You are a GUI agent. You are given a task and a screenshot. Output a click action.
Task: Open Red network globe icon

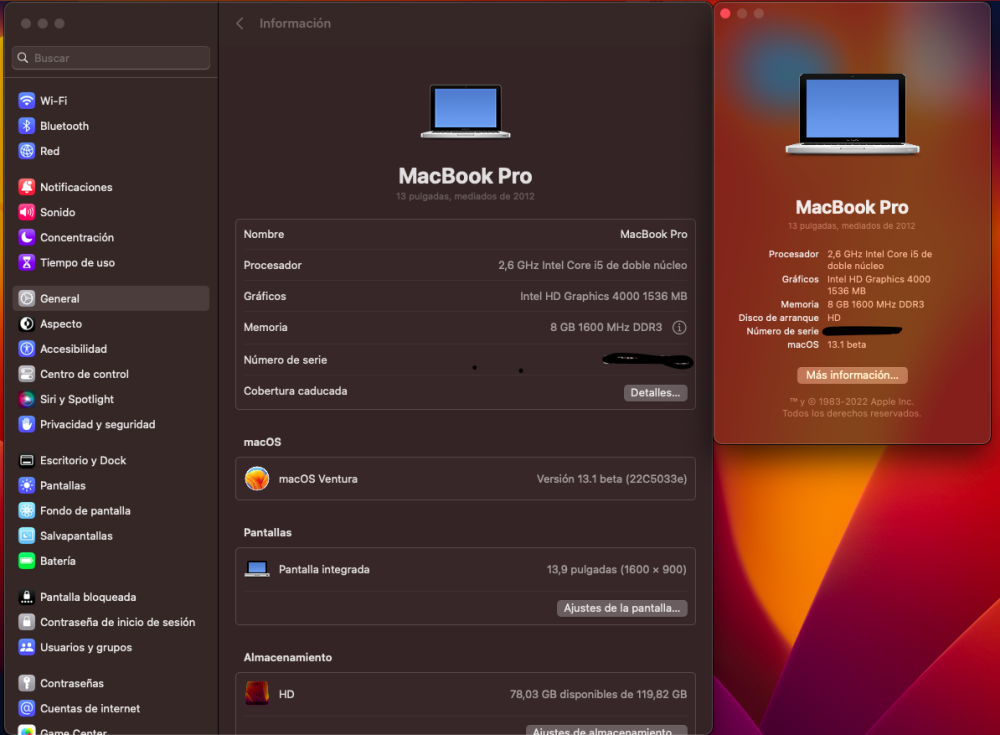point(26,151)
